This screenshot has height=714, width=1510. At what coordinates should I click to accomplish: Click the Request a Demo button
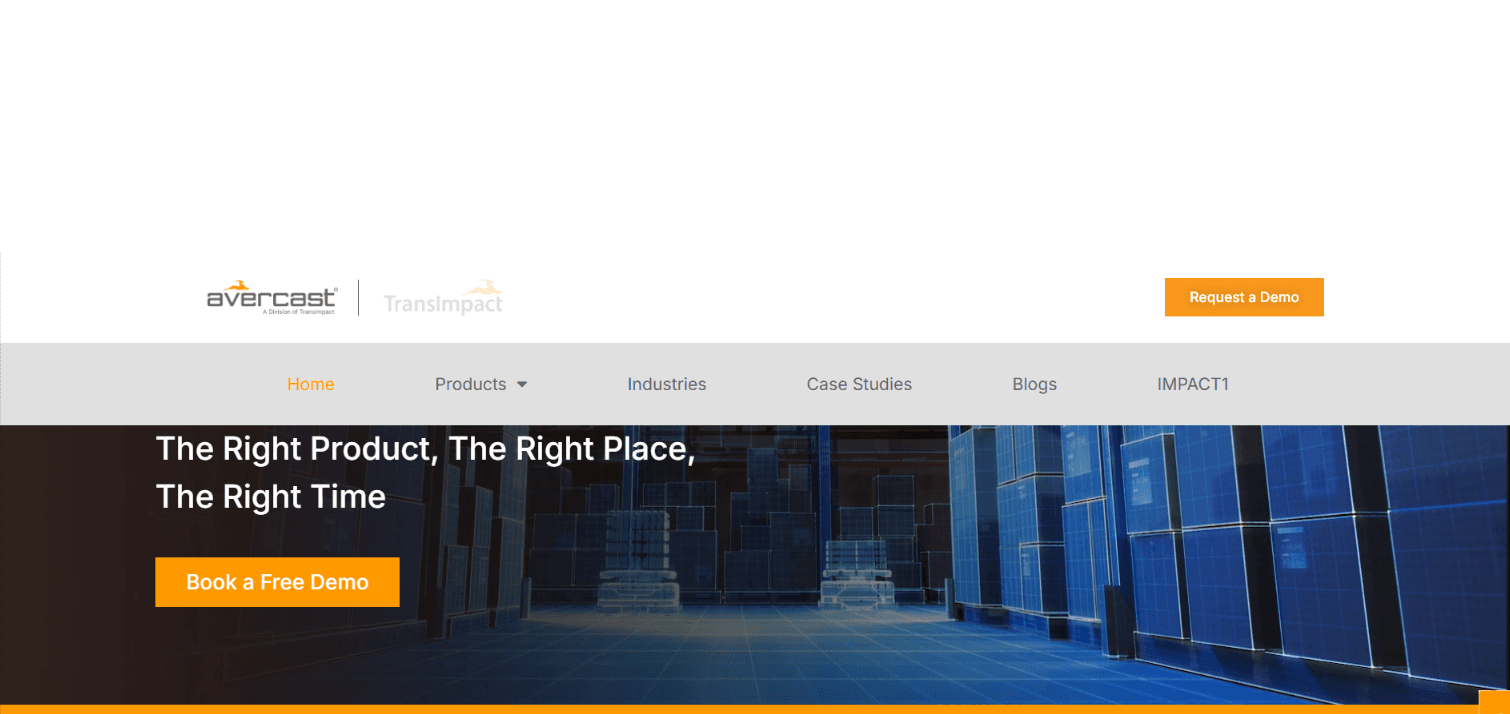click(1244, 297)
